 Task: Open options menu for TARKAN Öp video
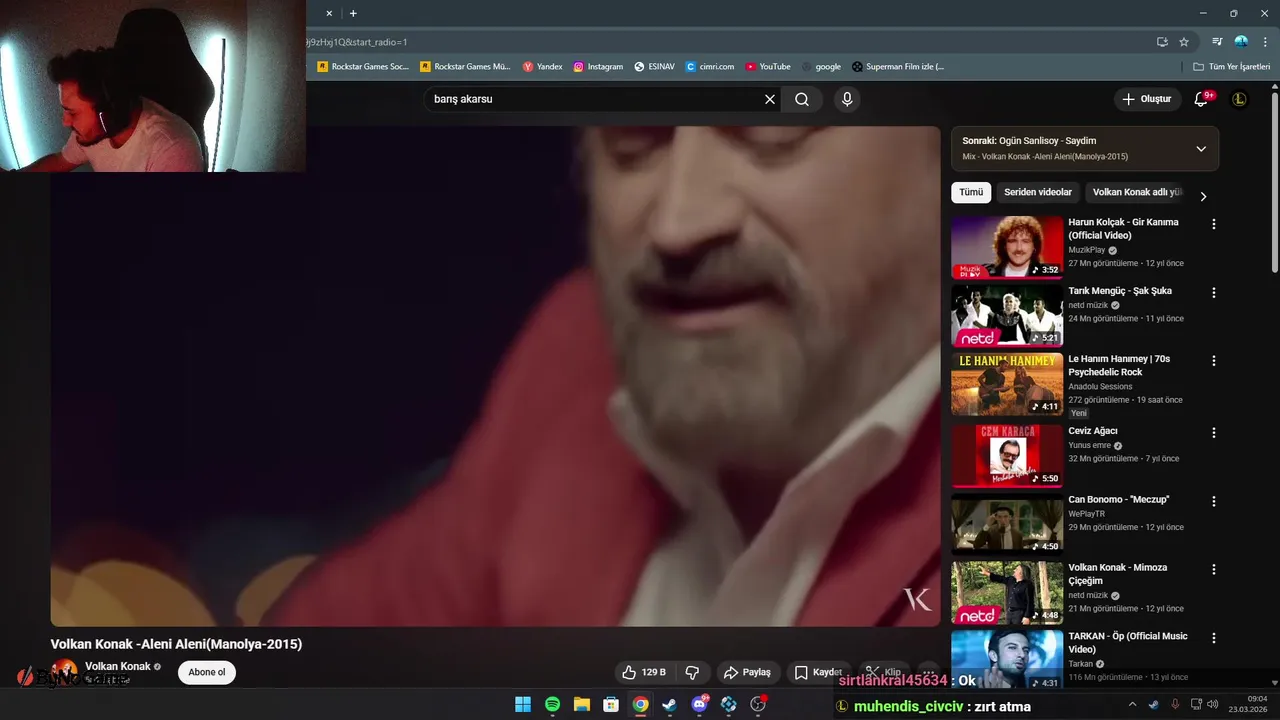(x=1214, y=638)
